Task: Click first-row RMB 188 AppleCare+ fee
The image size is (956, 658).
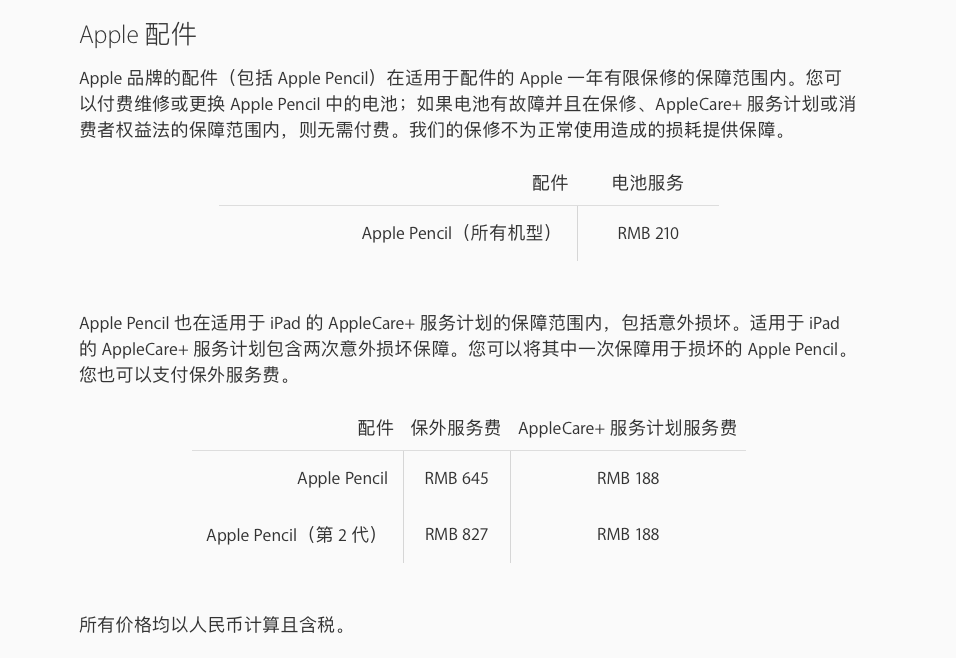Action: pyautogui.click(x=628, y=479)
